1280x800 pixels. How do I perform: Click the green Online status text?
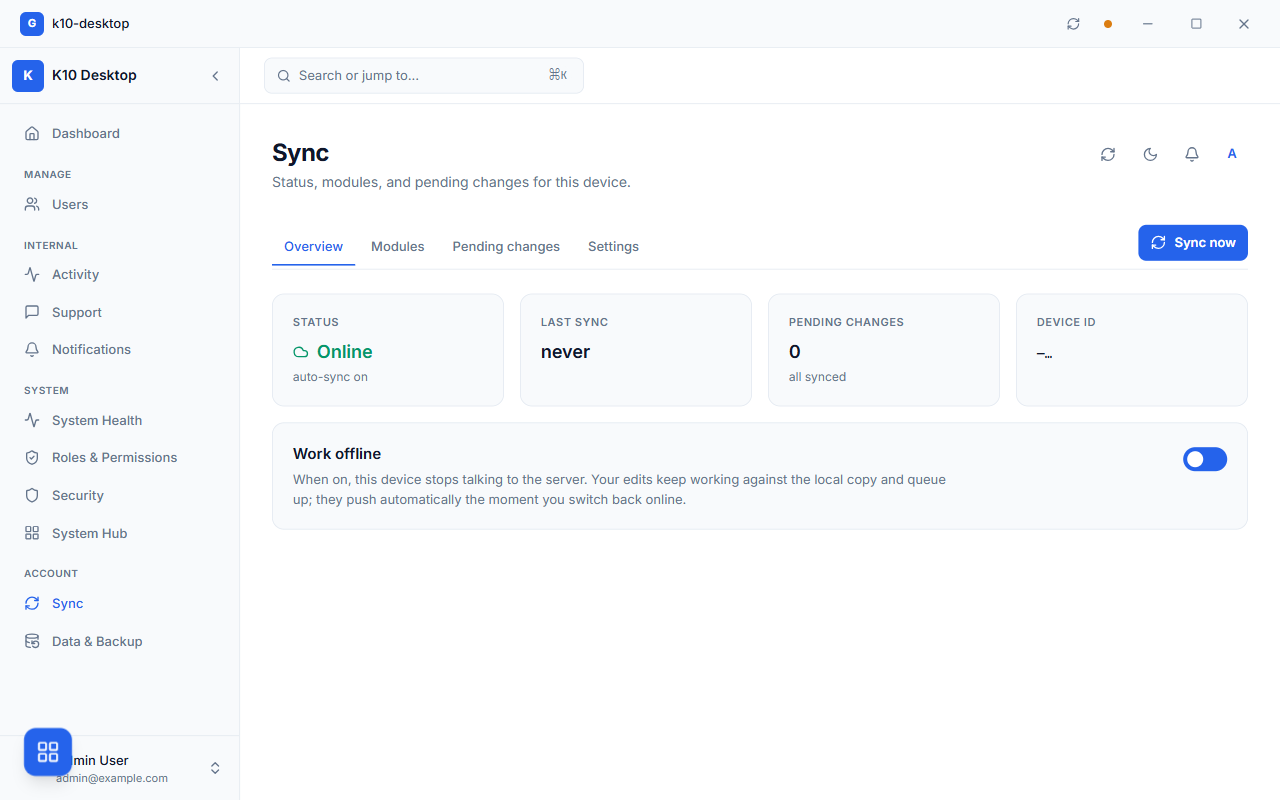[x=345, y=352]
